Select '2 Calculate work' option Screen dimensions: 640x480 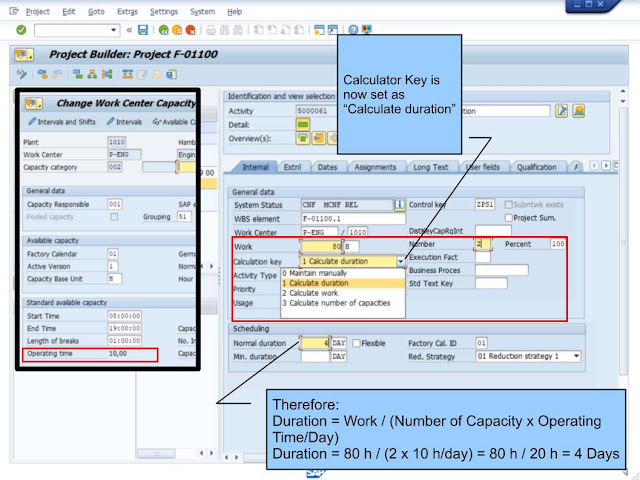[x=343, y=293]
